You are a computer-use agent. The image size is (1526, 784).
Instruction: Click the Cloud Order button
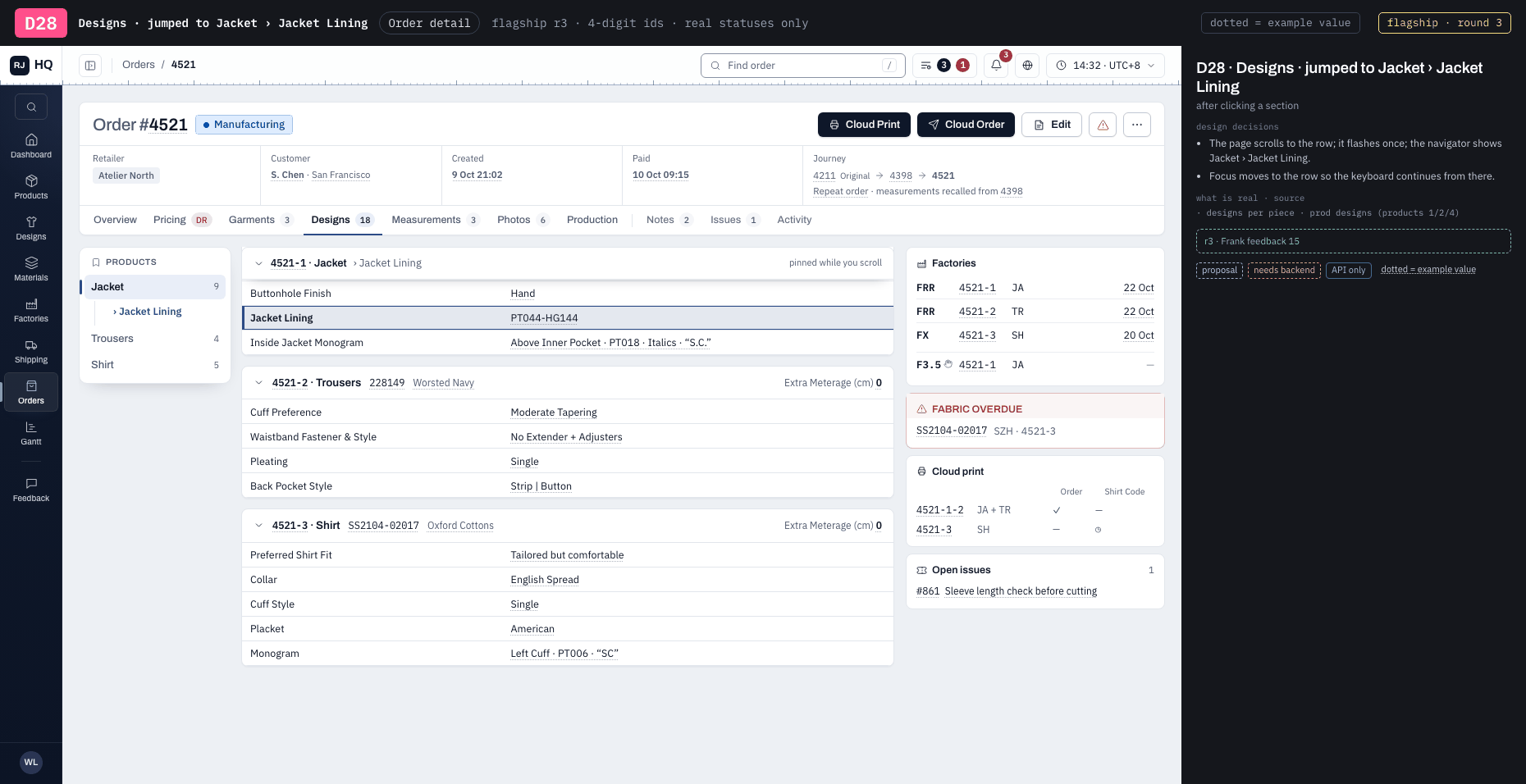966,125
